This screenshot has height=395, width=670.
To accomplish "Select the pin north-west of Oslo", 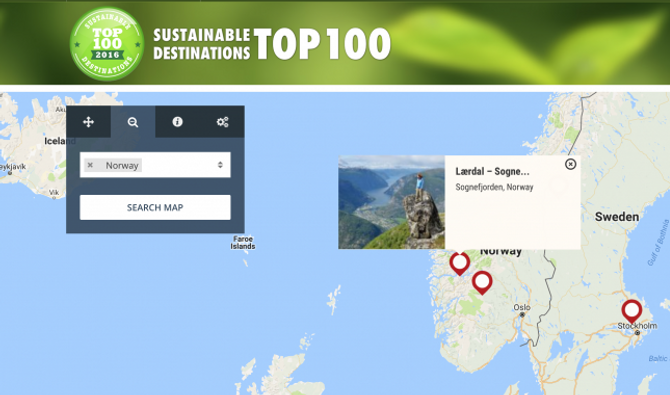I will click(x=482, y=282).
